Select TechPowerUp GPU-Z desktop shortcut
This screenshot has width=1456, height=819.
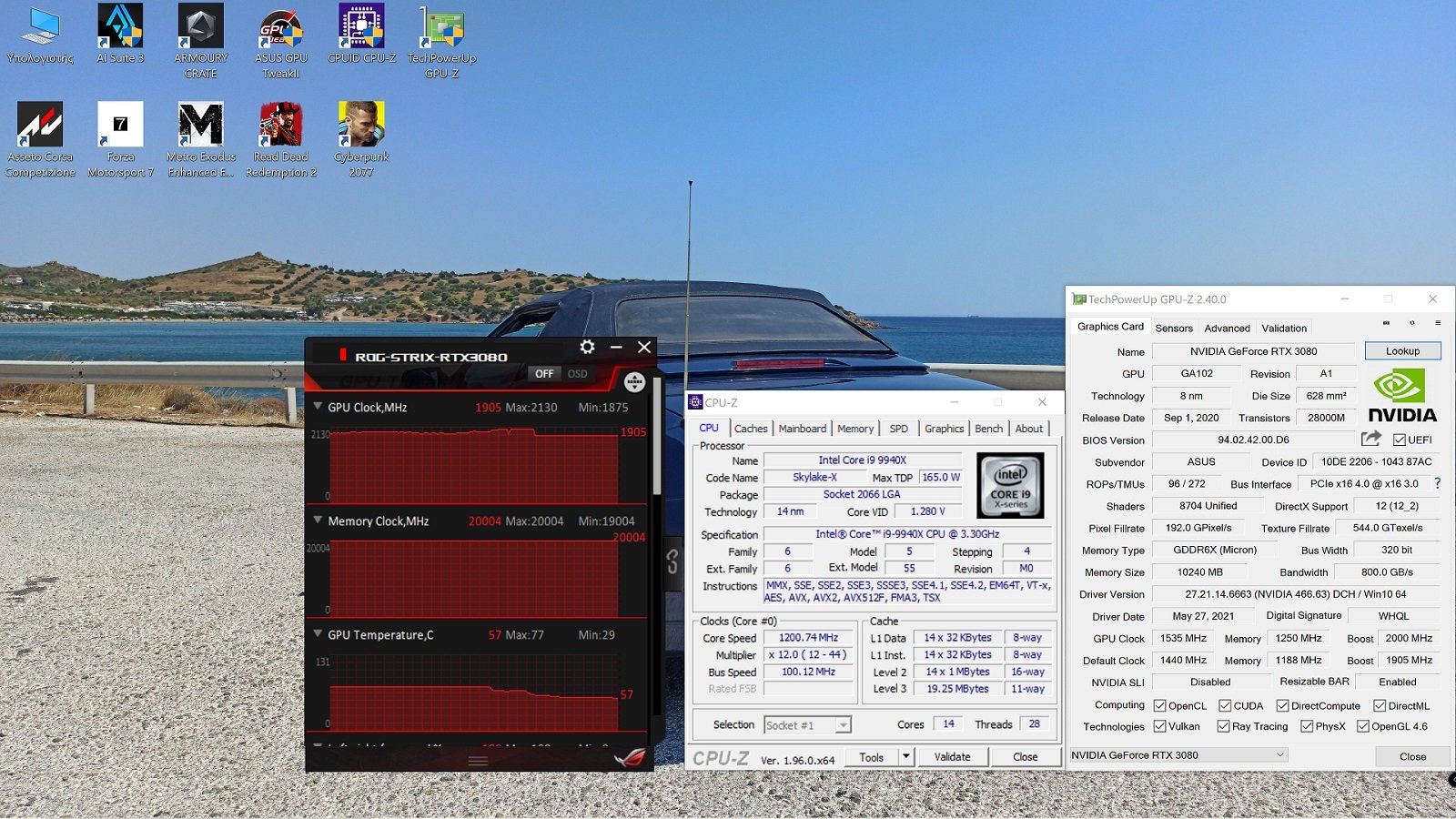(x=441, y=41)
